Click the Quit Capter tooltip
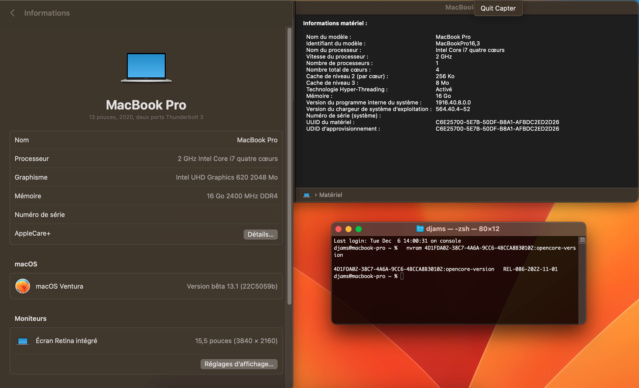639x388 pixels. 498,8
